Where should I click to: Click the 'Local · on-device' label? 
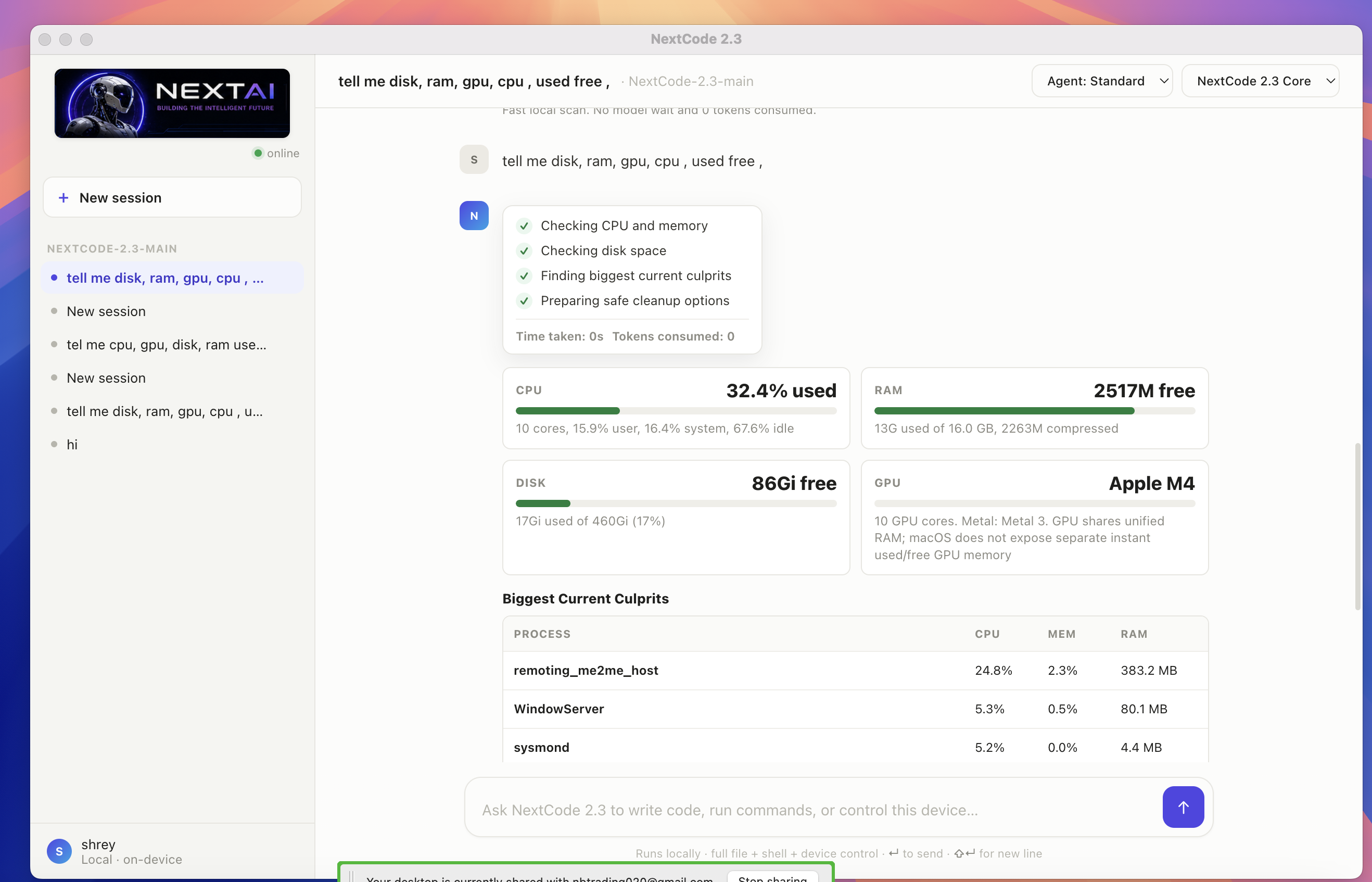coord(131,859)
